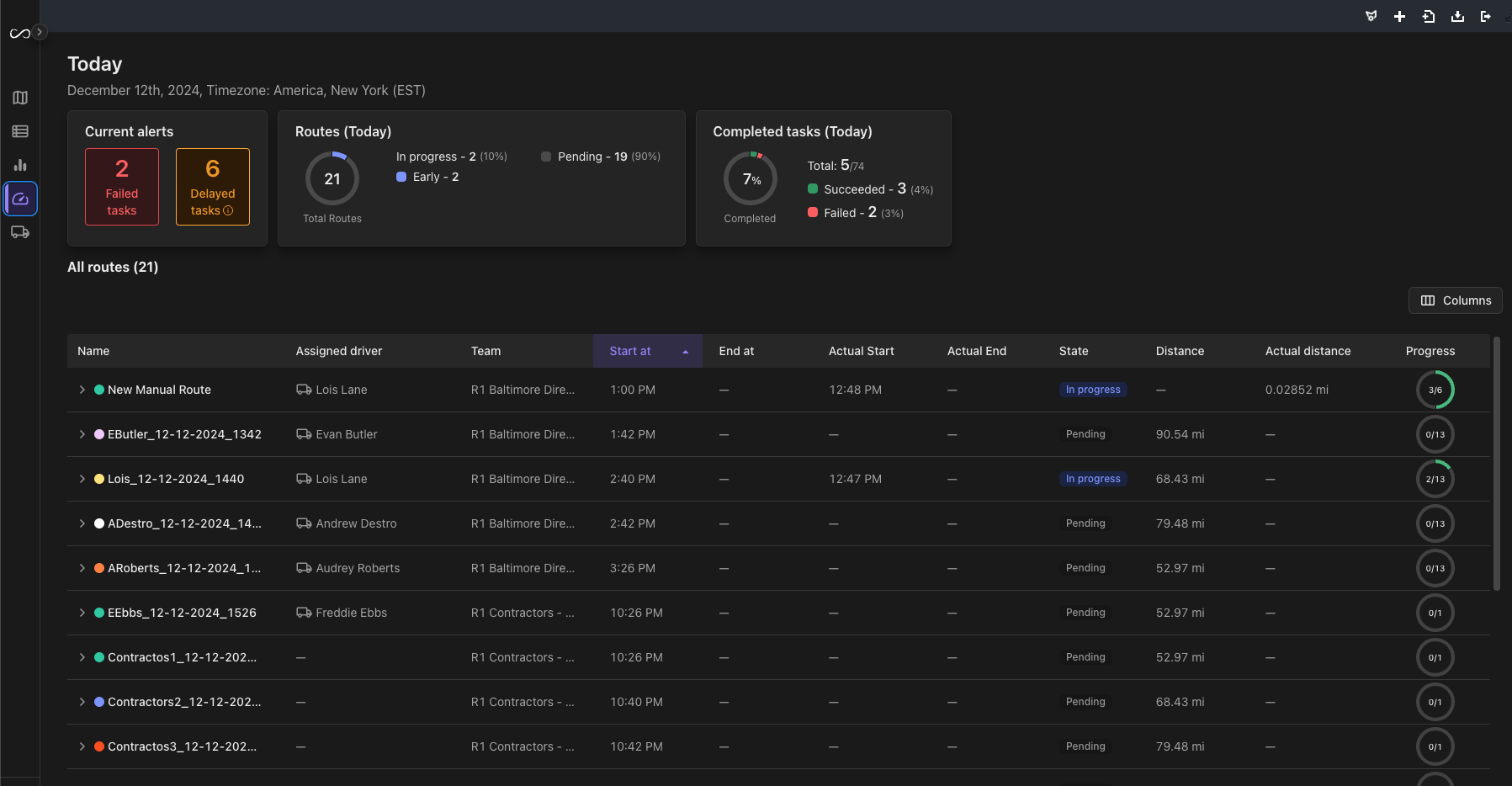Click the logout arrow icon
This screenshot has width=1512, height=786.
[1486, 16]
